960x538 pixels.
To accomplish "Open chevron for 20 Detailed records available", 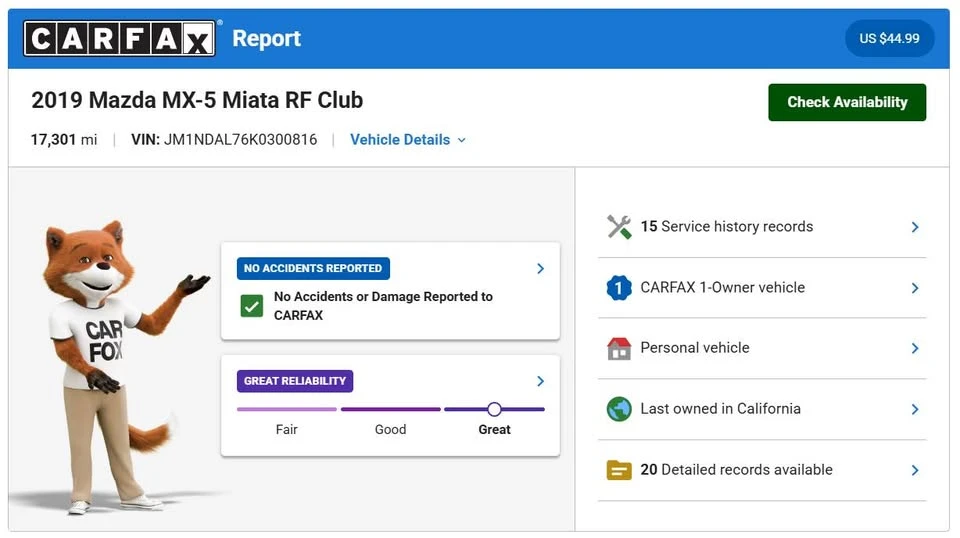I will (x=915, y=470).
